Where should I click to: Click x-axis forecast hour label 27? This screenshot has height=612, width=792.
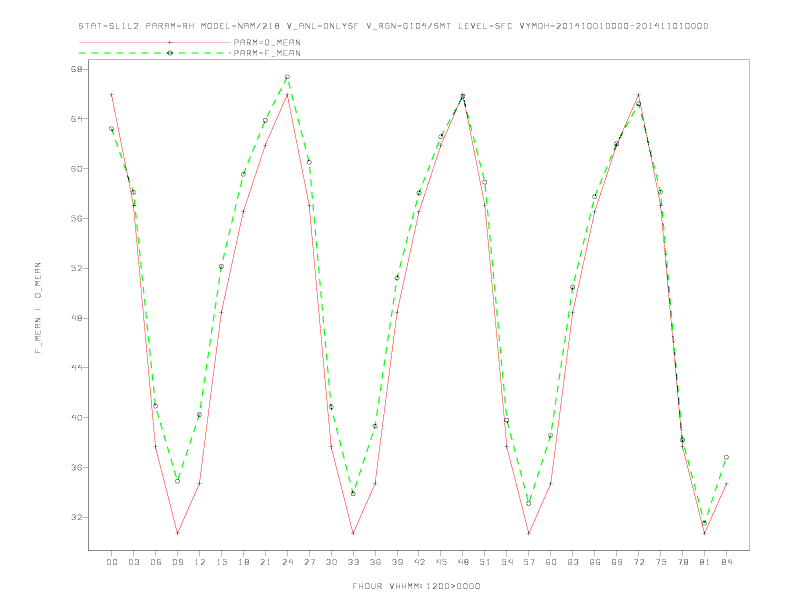click(x=309, y=562)
